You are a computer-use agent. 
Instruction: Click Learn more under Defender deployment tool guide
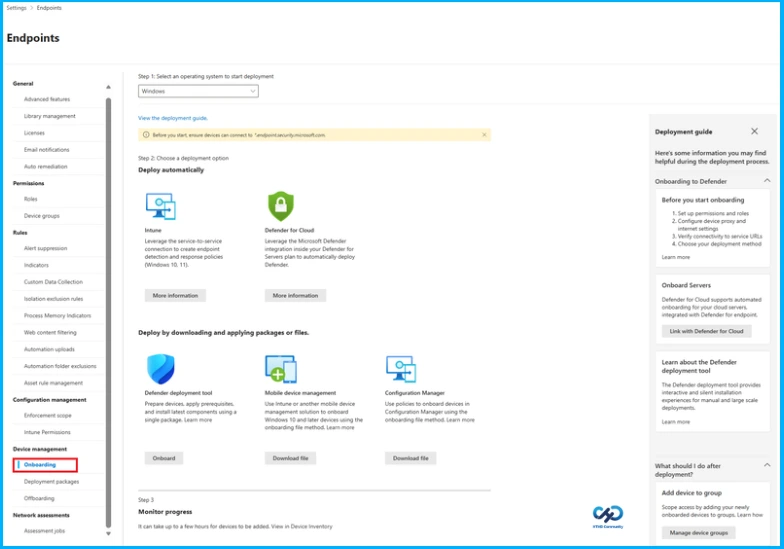point(676,422)
